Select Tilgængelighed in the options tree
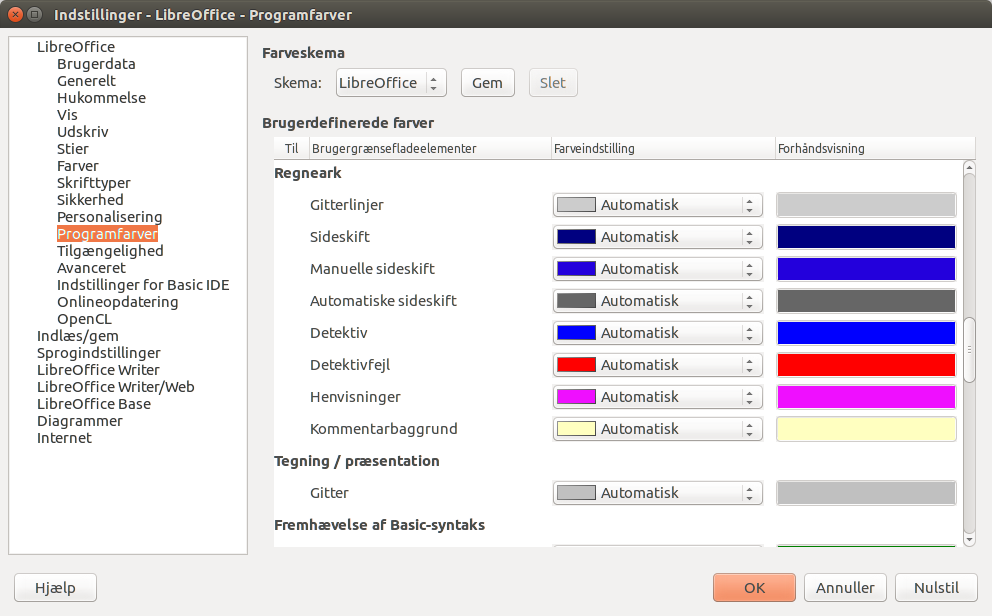This screenshot has height=616, width=992. pos(110,251)
